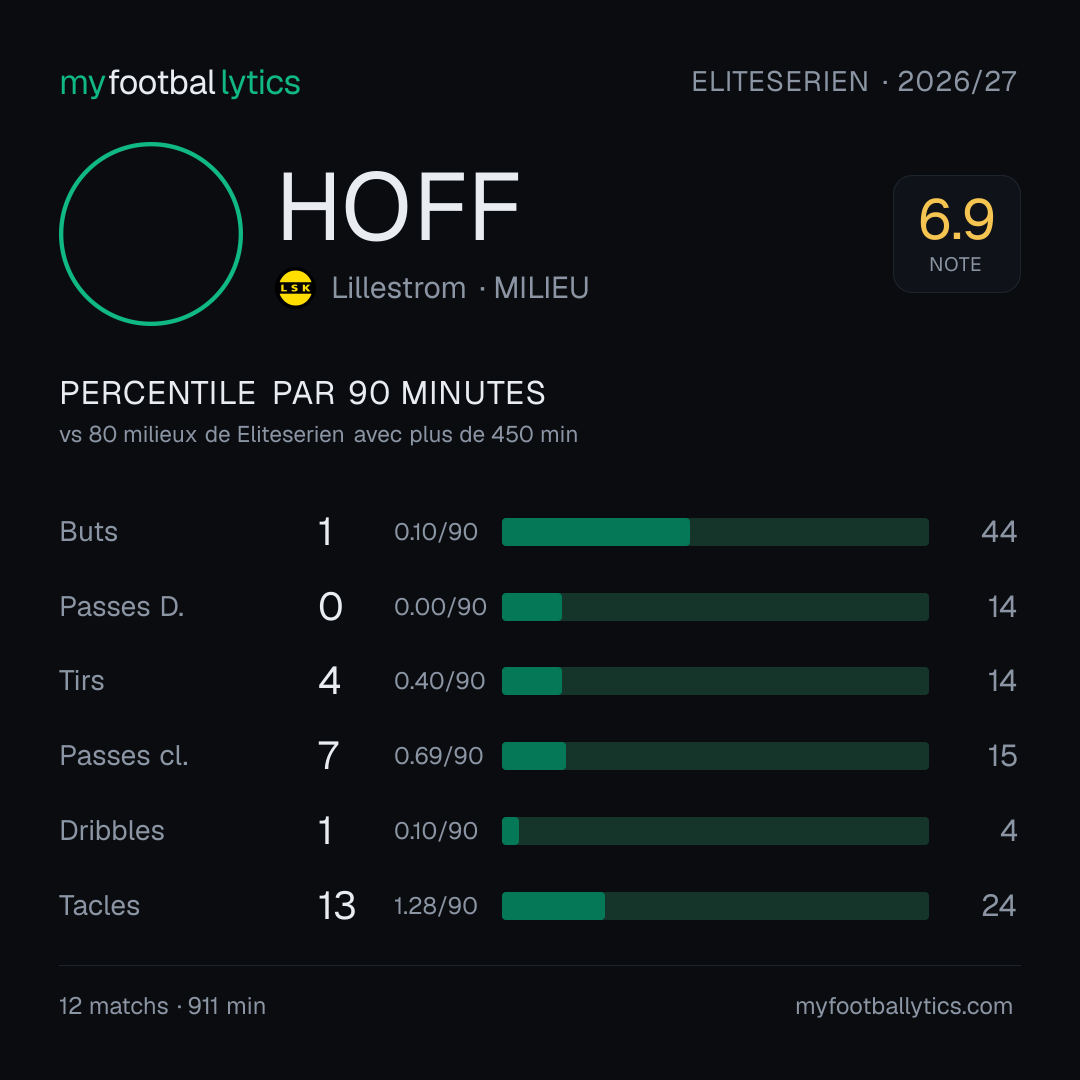Click the Passes D. percentile bar
Screen dimensions: 1080x1080
pyautogui.click(x=715, y=607)
